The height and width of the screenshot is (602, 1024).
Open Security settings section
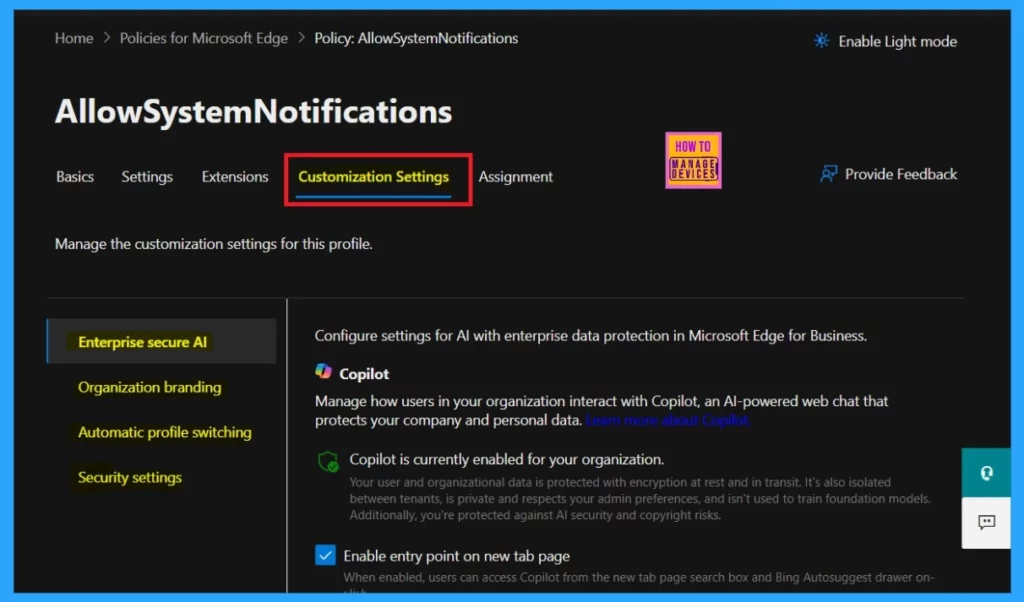click(130, 477)
